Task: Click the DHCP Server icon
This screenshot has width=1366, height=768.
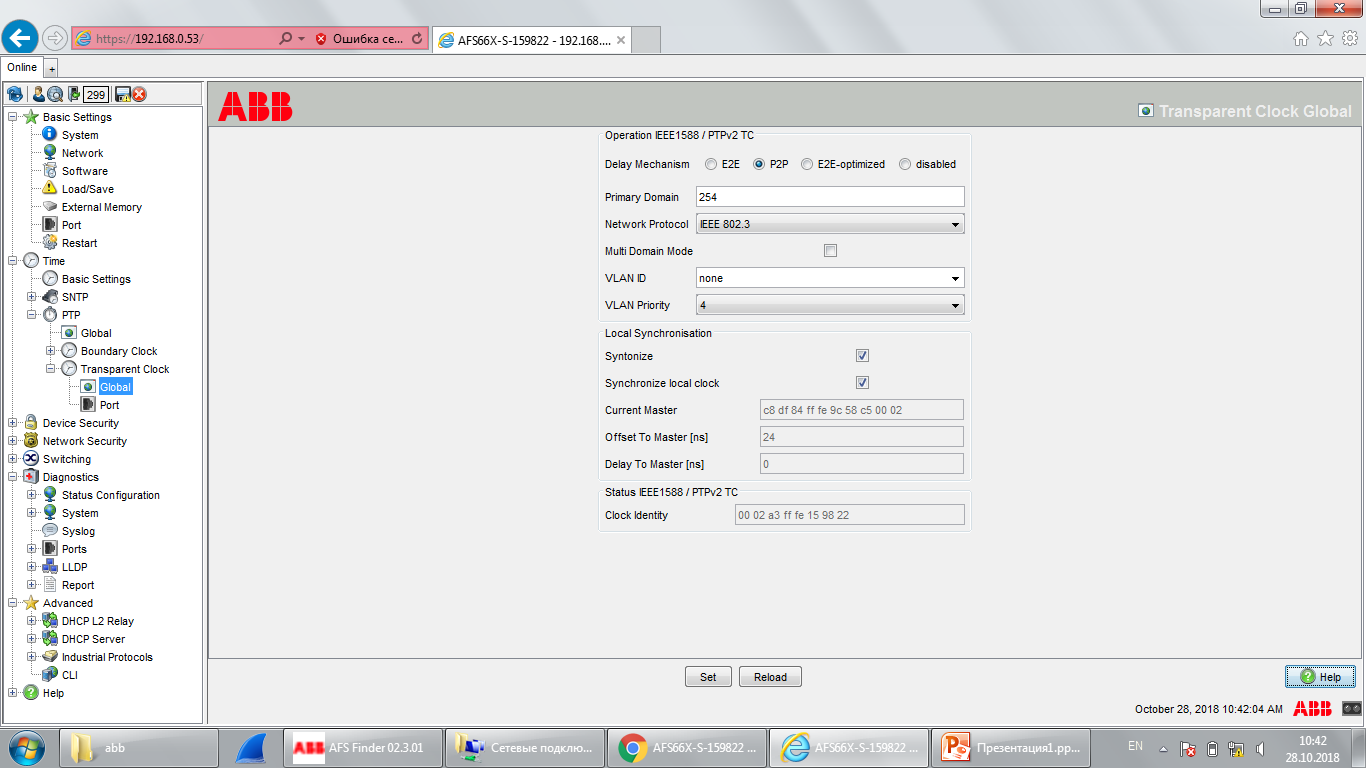Action: [49, 639]
